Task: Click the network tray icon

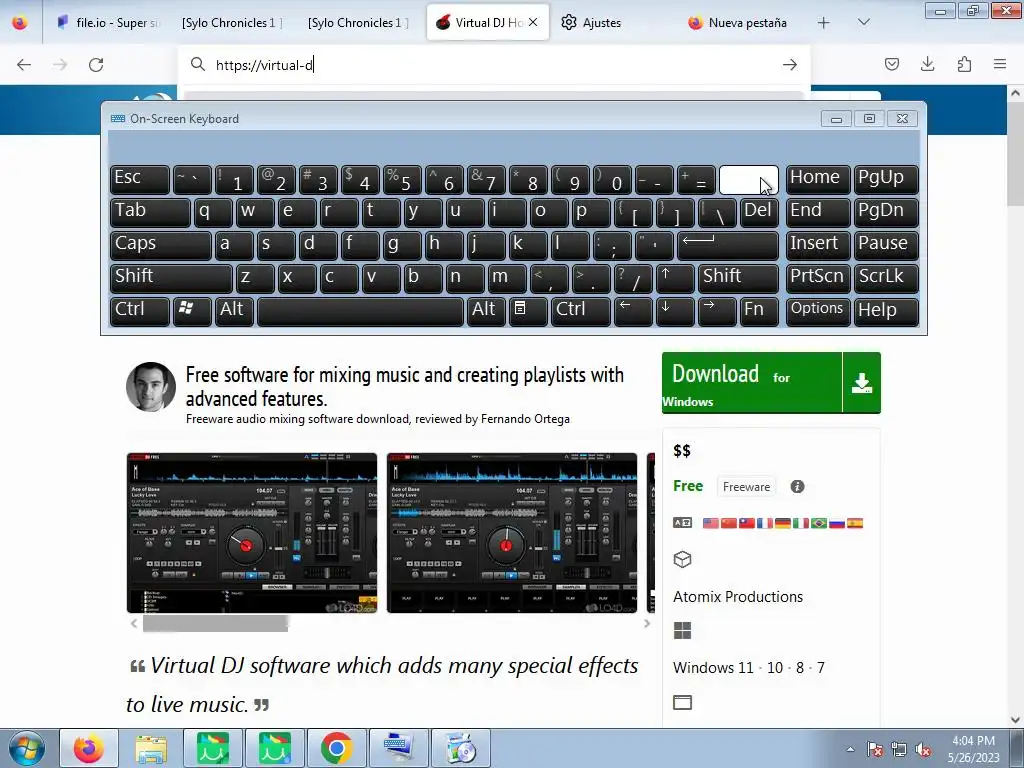Action: click(x=899, y=749)
